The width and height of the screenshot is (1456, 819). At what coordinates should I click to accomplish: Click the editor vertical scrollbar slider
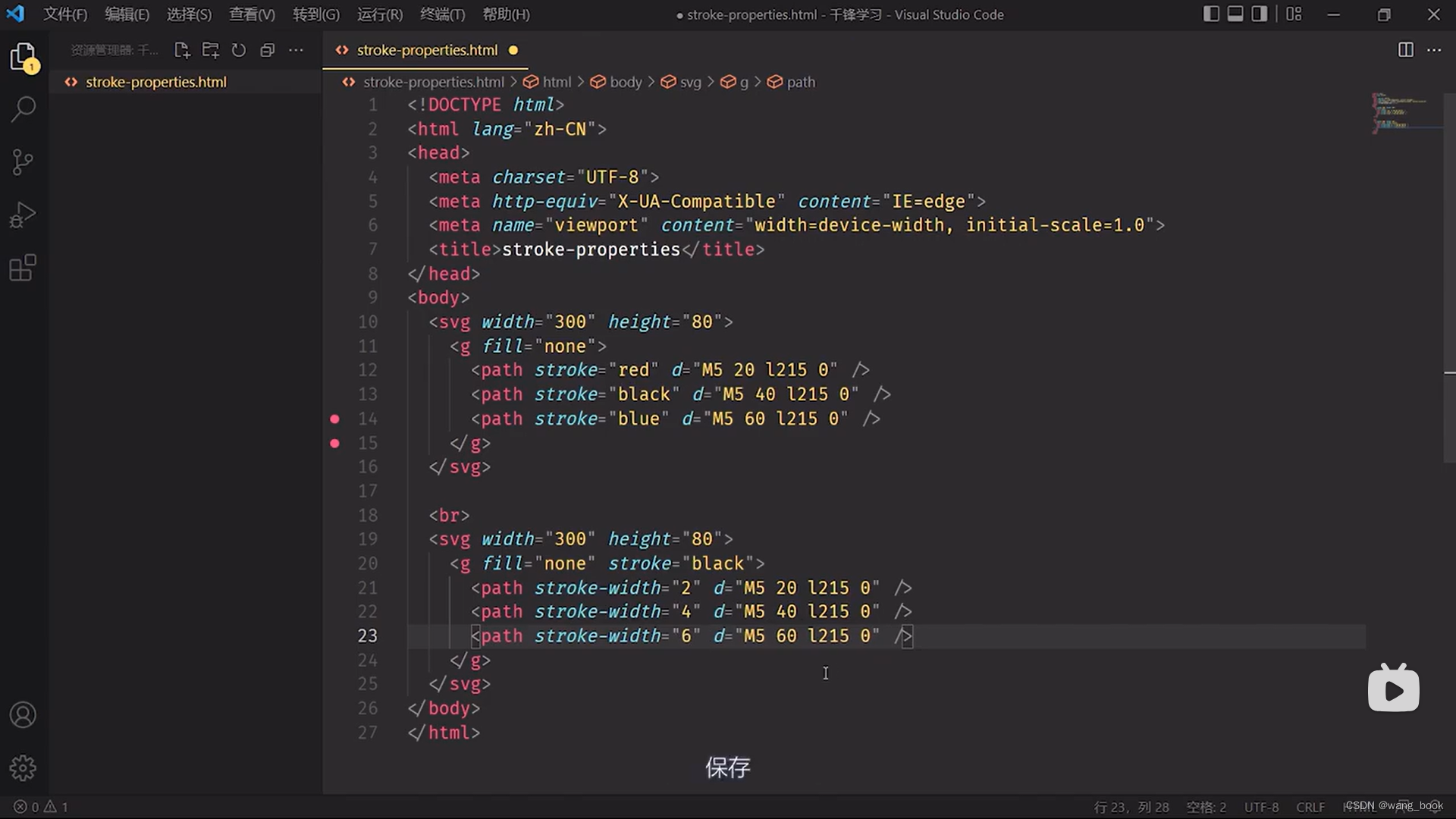1449,277
